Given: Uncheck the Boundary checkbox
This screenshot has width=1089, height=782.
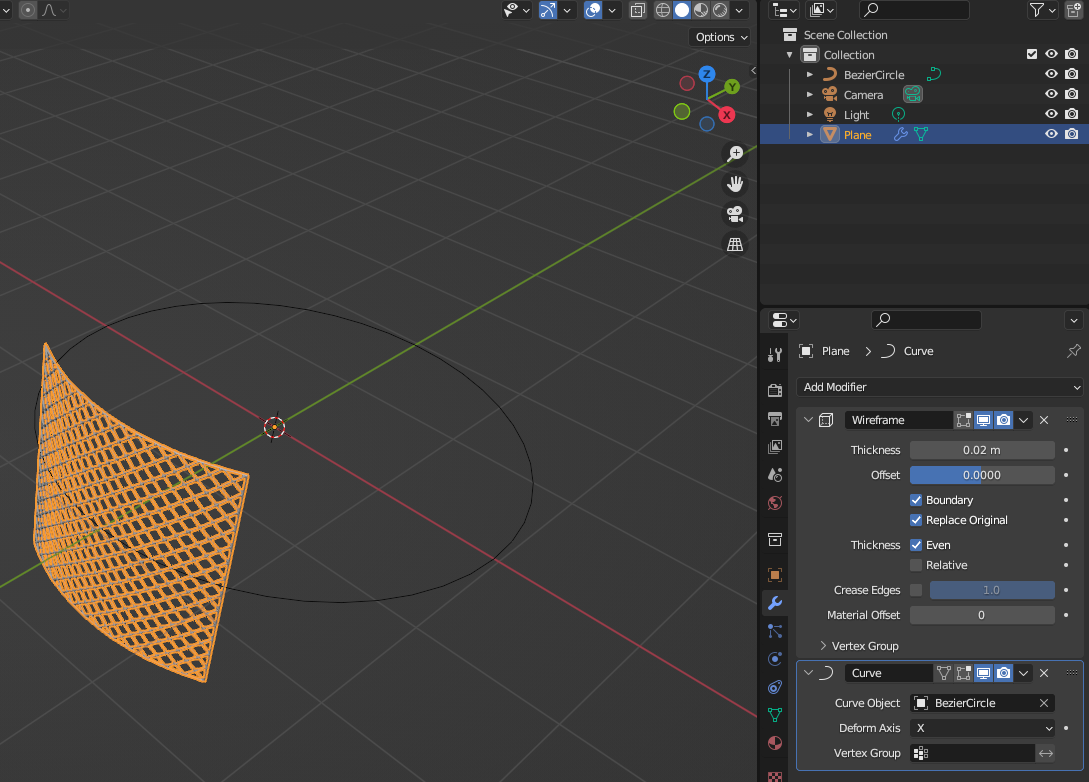Looking at the screenshot, I should pyautogui.click(x=916, y=500).
